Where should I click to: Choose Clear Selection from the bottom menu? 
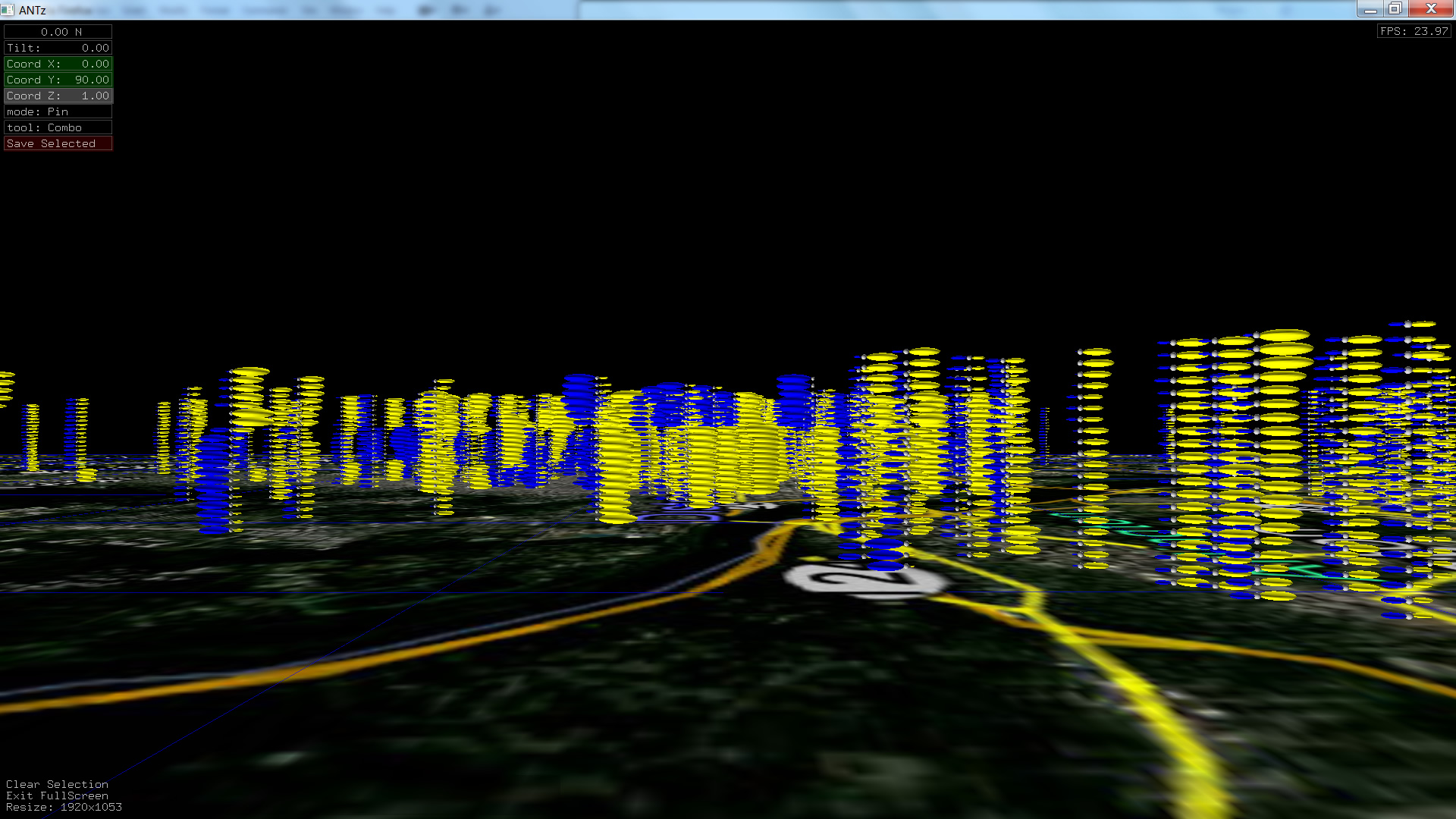coord(57,784)
